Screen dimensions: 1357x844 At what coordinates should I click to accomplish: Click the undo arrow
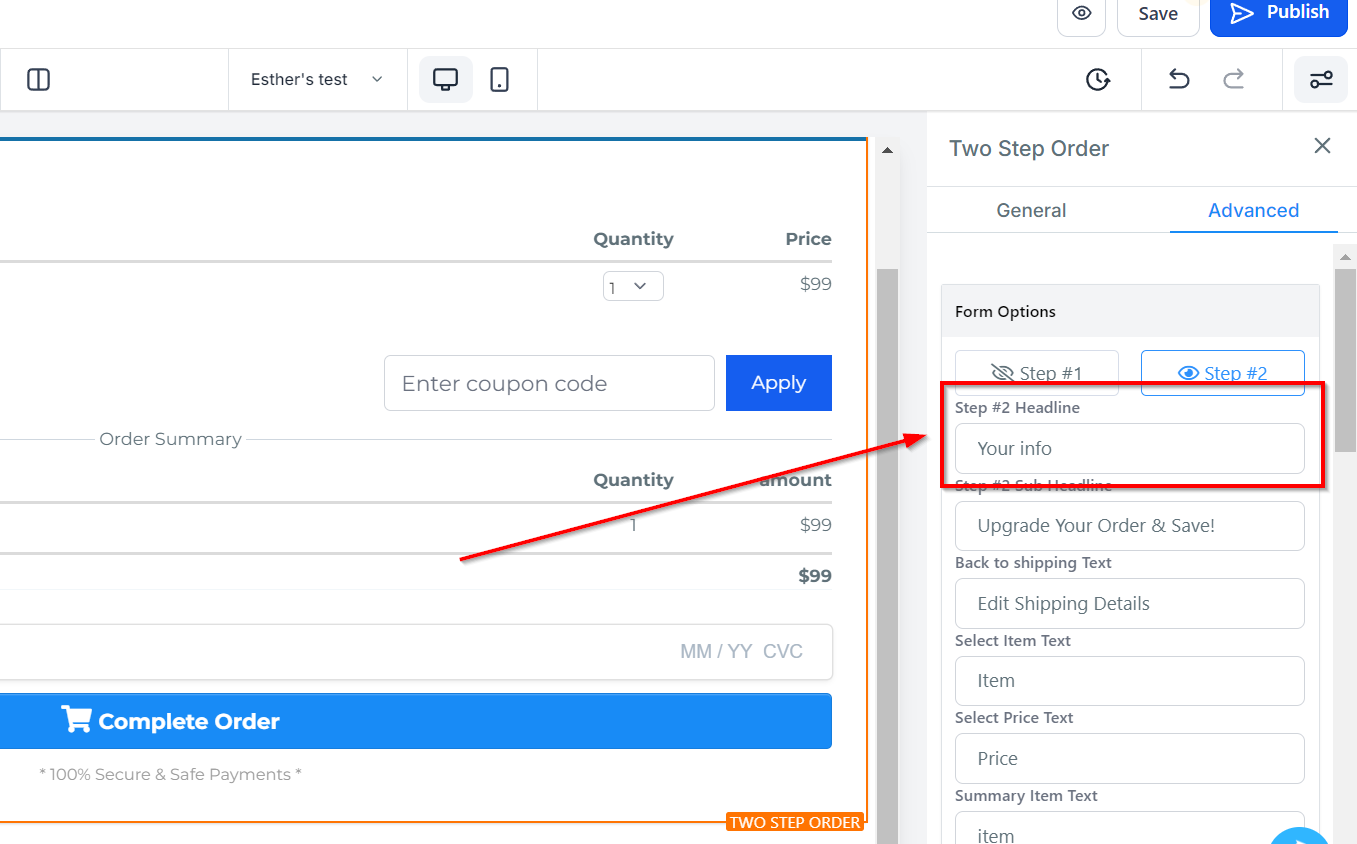pyautogui.click(x=1179, y=80)
